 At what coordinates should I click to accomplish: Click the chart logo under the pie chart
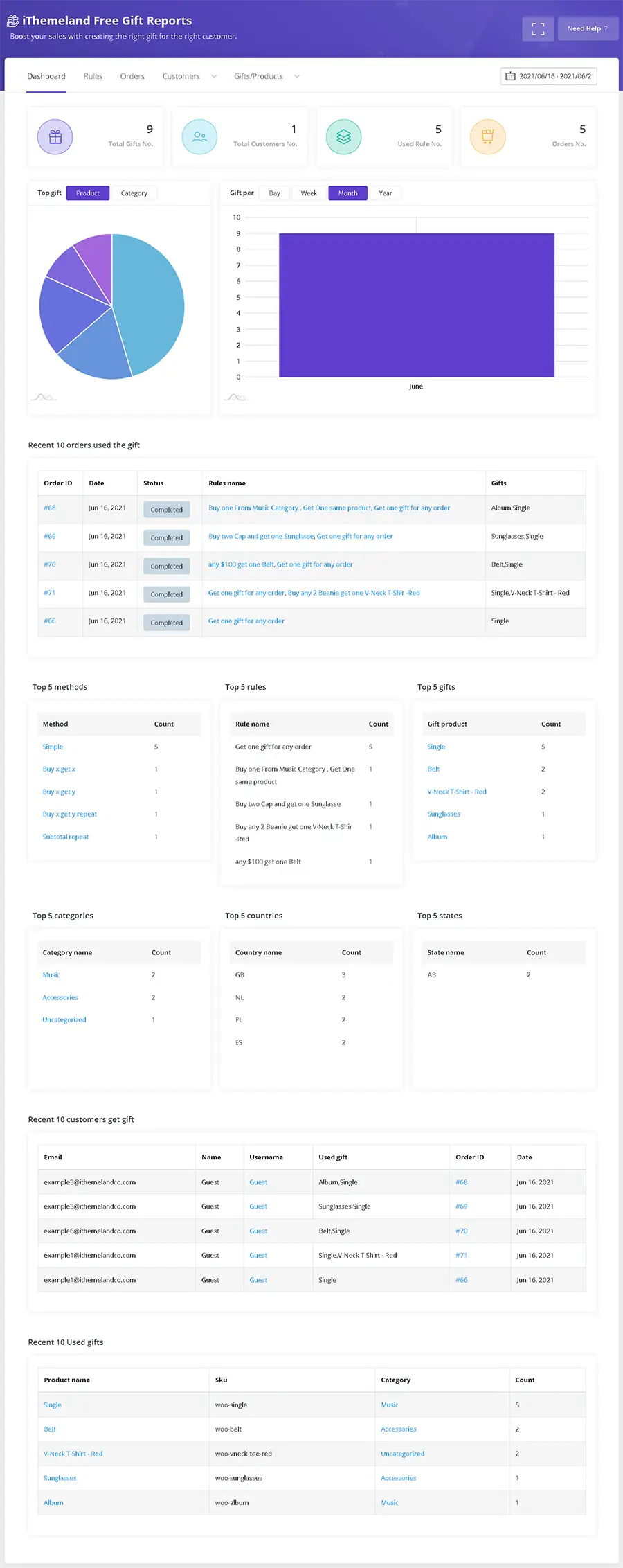pyautogui.click(x=43, y=398)
